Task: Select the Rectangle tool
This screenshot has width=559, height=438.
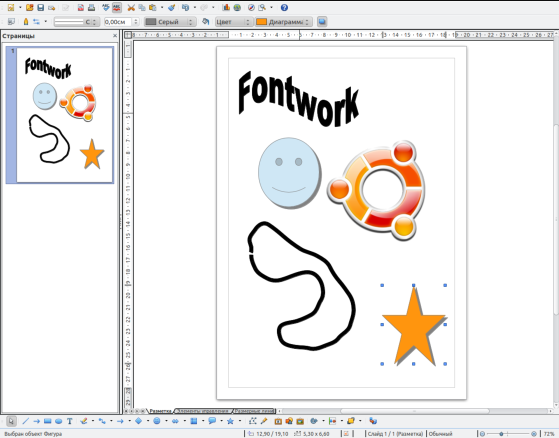Action: tap(47, 421)
